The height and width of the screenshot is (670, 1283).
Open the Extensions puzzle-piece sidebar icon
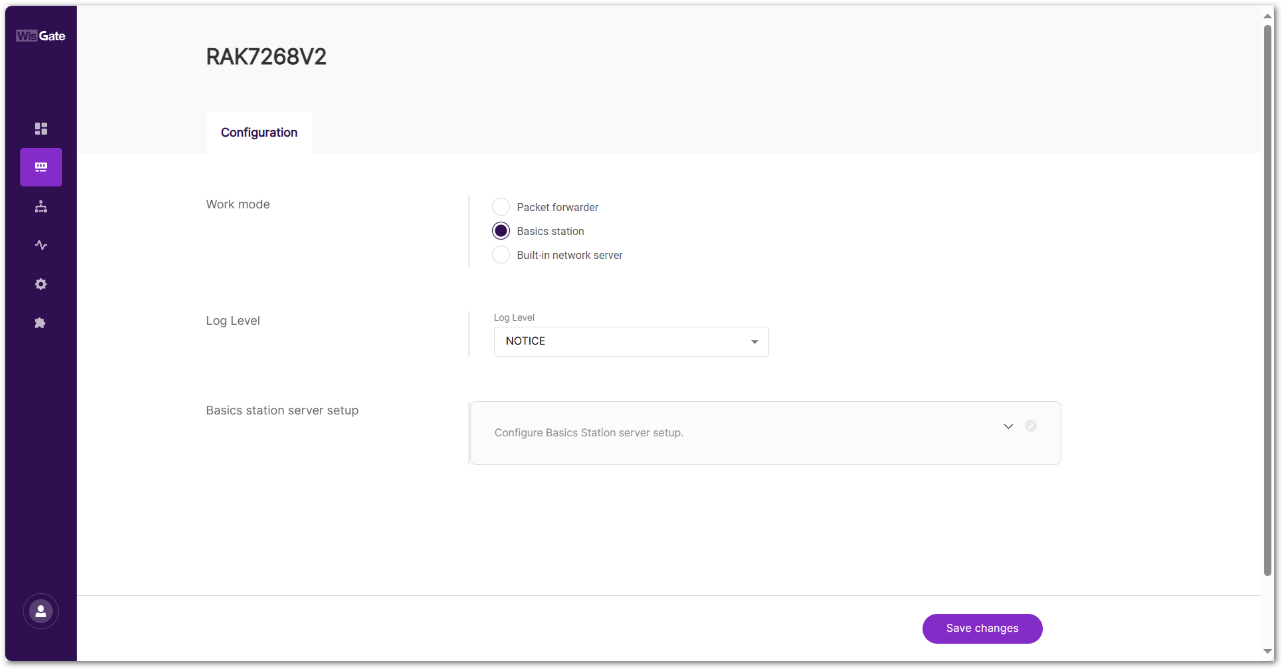(41, 323)
